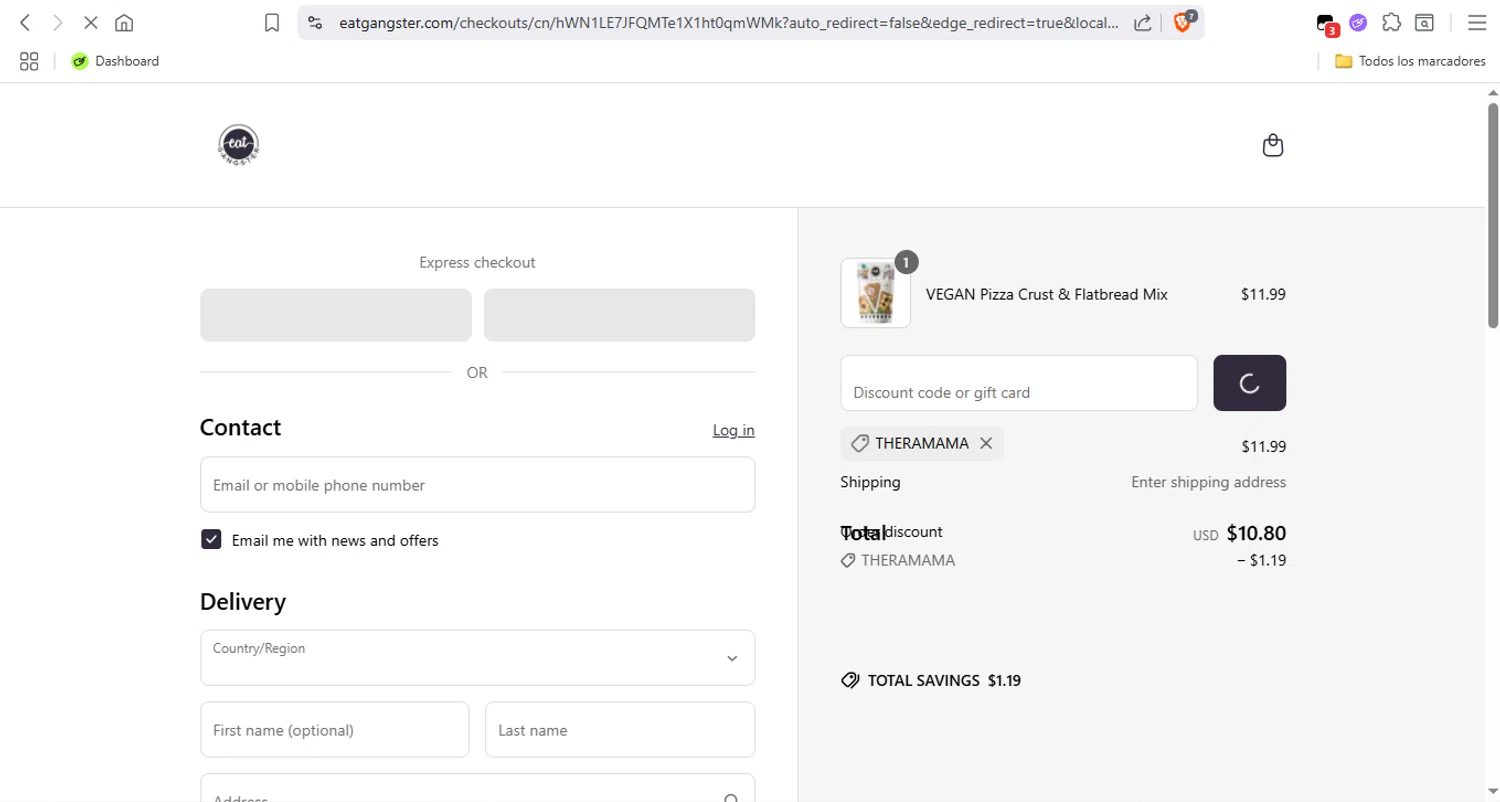Go back with the browser back arrow

pos(26,23)
